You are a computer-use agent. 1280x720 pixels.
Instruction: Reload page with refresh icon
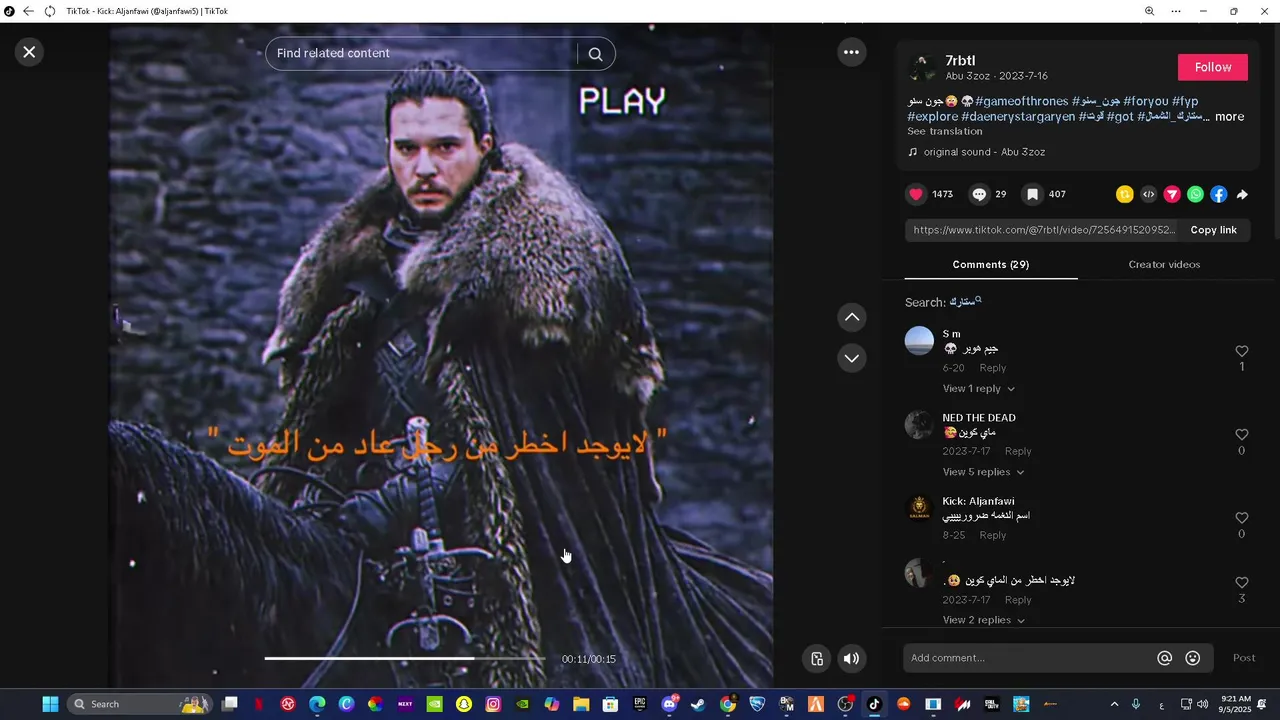point(49,11)
